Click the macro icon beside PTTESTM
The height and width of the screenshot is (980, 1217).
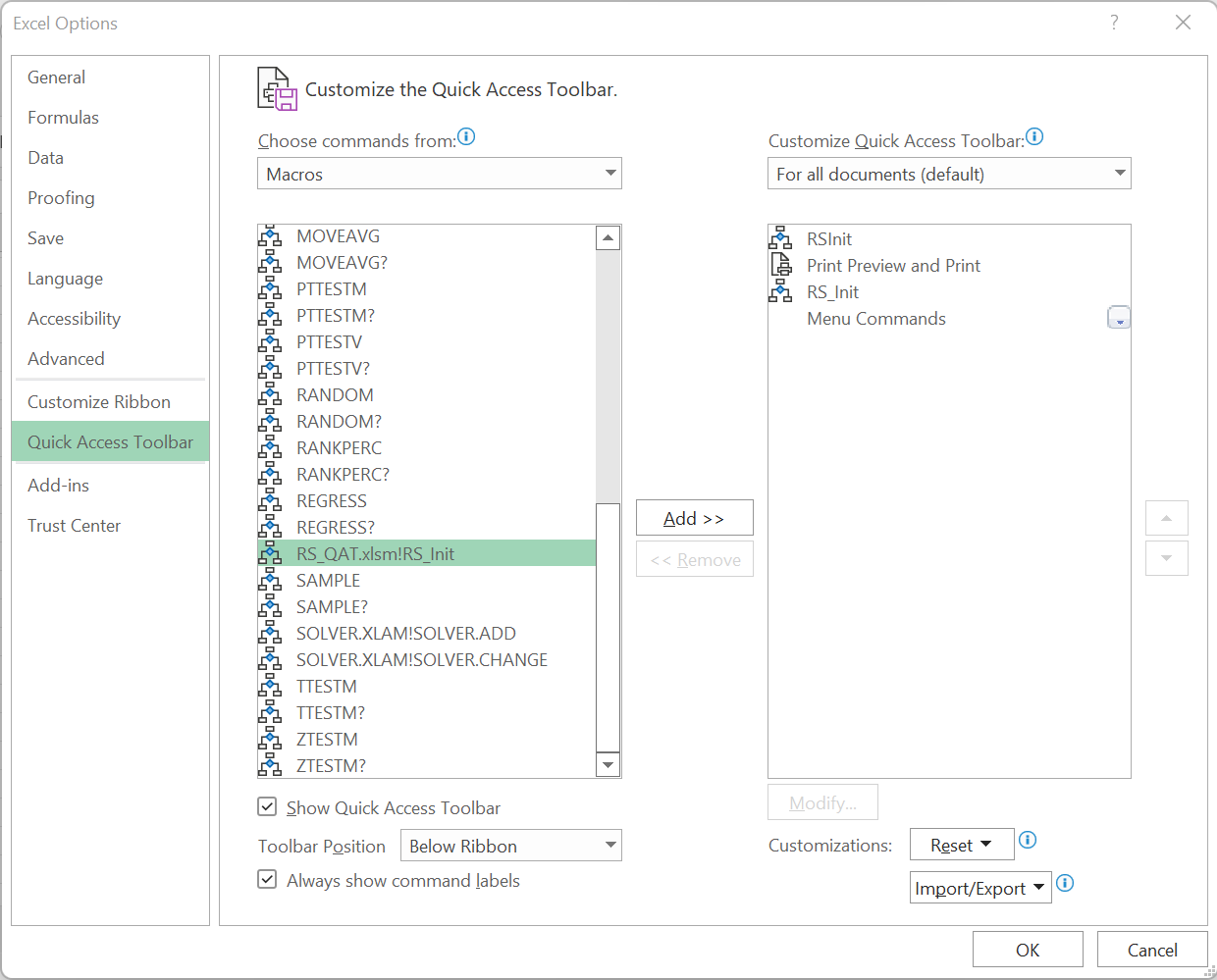coord(269,289)
